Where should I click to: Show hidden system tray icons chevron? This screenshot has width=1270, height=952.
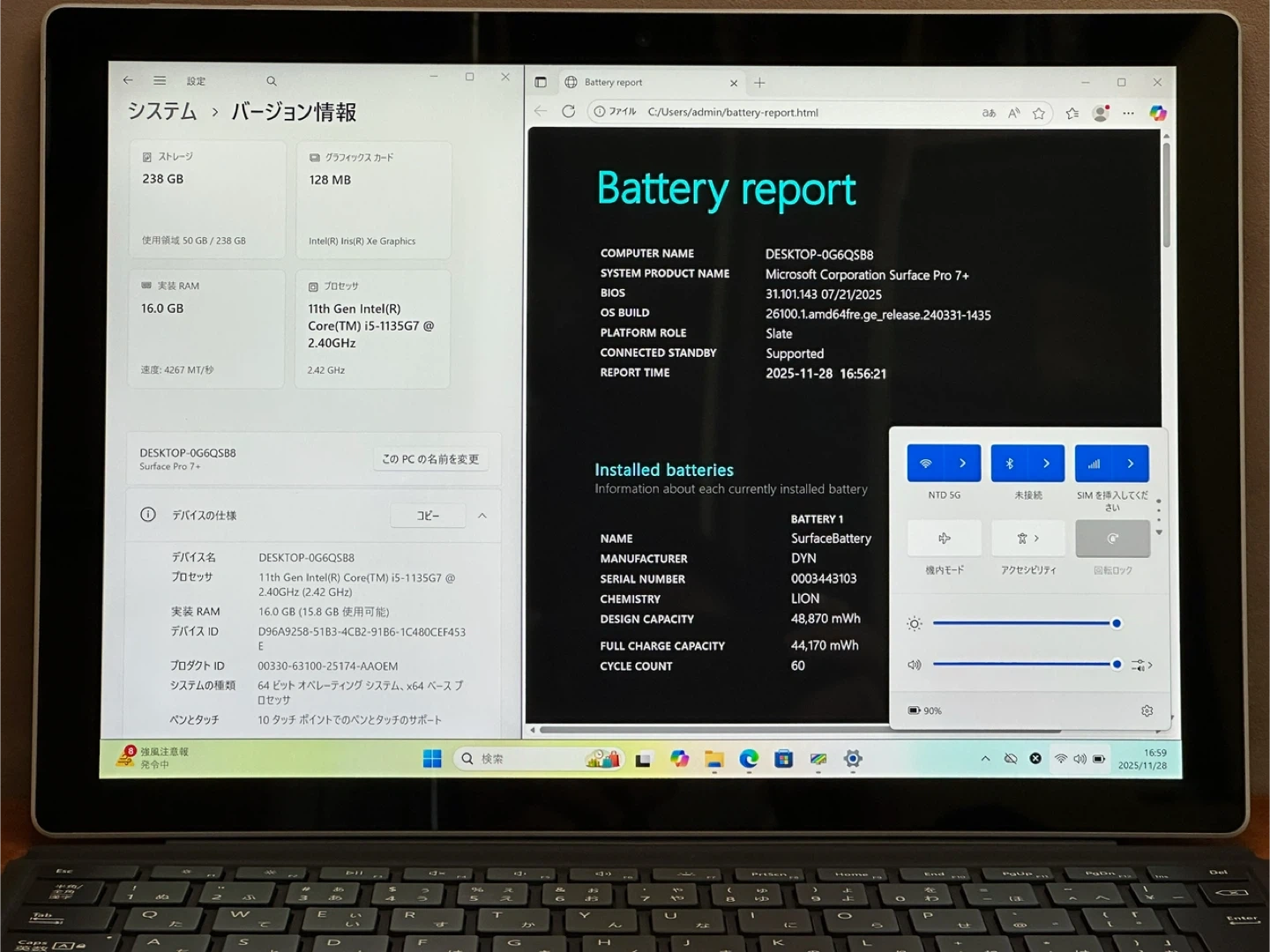point(985,759)
